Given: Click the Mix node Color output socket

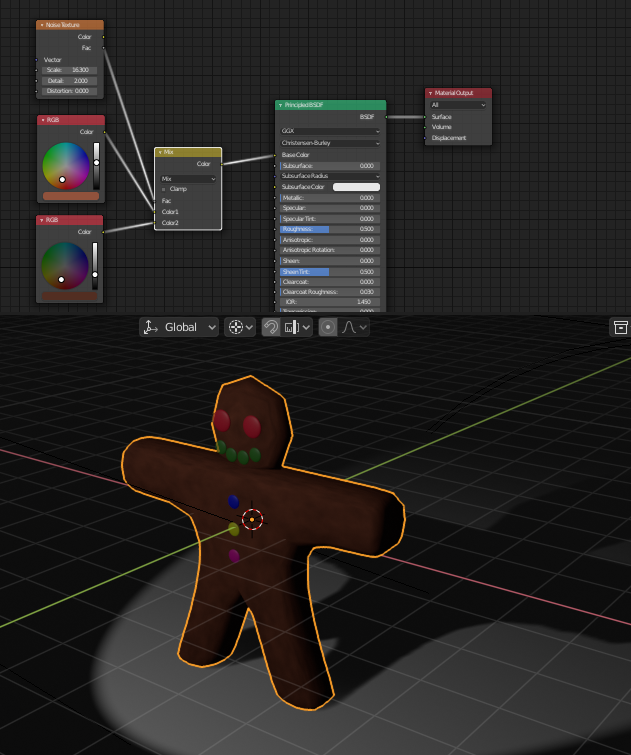Looking at the screenshot, I should click(222, 164).
